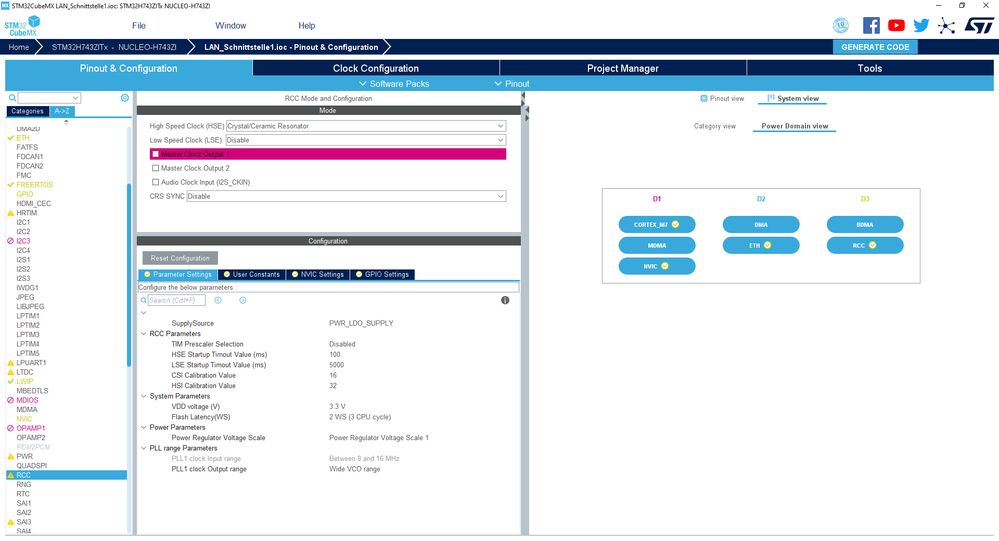Viewport: 999px width, 541px height.
Task: Click the CORTEX_M7 power domain button
Action: (657, 224)
